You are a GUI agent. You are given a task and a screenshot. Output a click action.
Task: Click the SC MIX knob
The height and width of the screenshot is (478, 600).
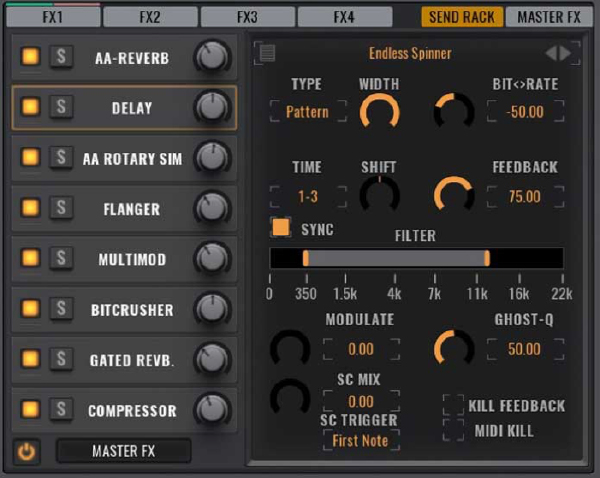tap(290, 398)
